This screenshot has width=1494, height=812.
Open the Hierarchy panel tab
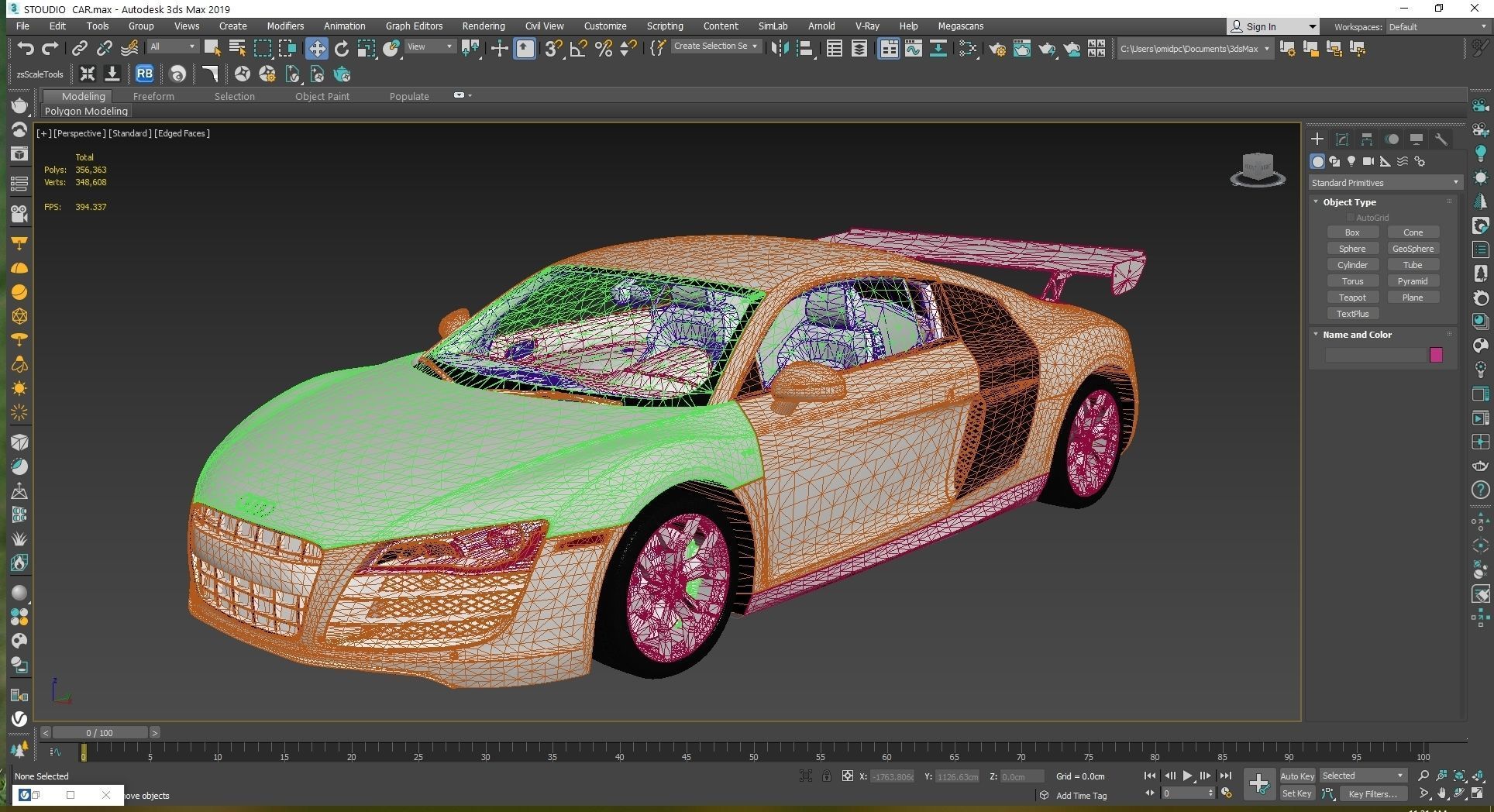tap(1366, 139)
